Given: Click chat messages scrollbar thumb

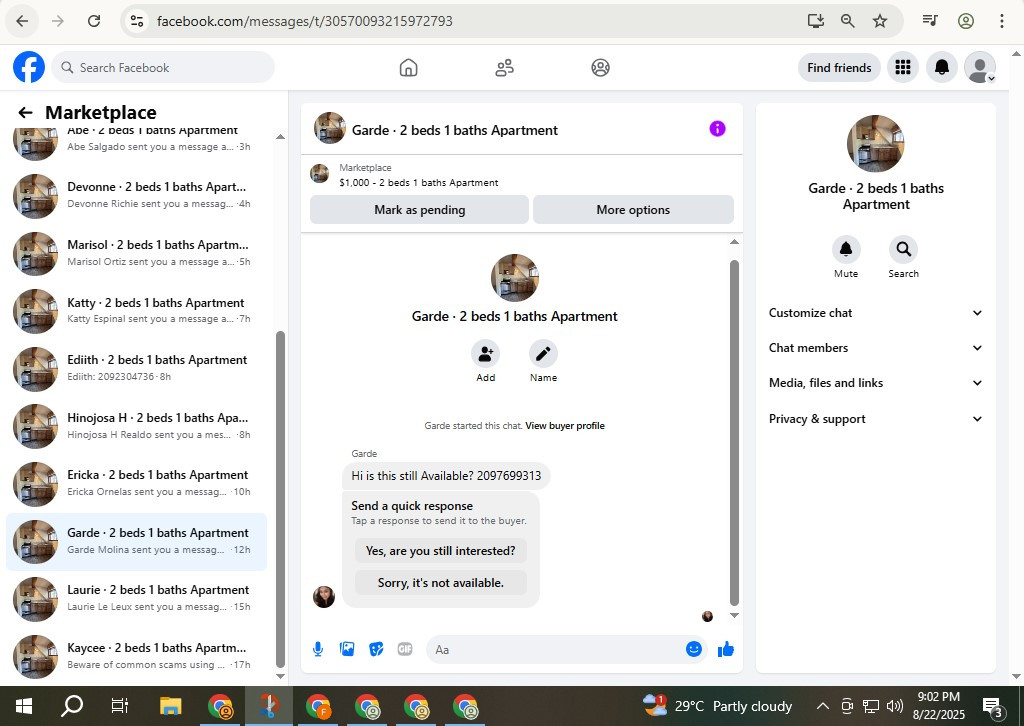Looking at the screenshot, I should coord(734,433).
